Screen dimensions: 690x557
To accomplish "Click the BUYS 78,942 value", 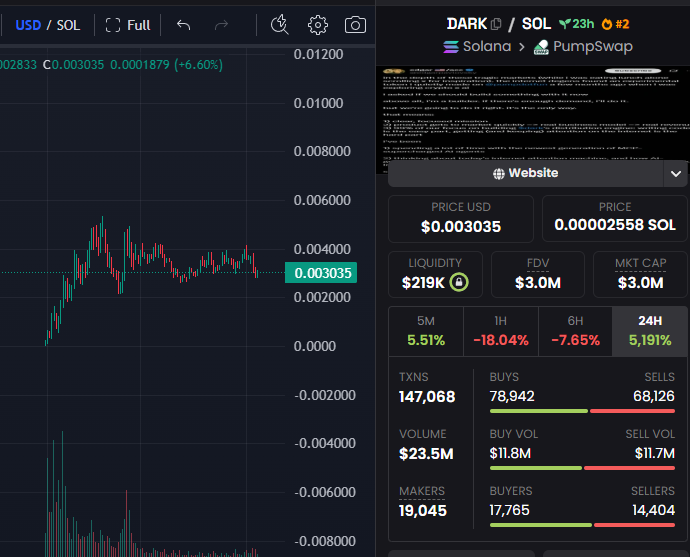I will [512, 396].
